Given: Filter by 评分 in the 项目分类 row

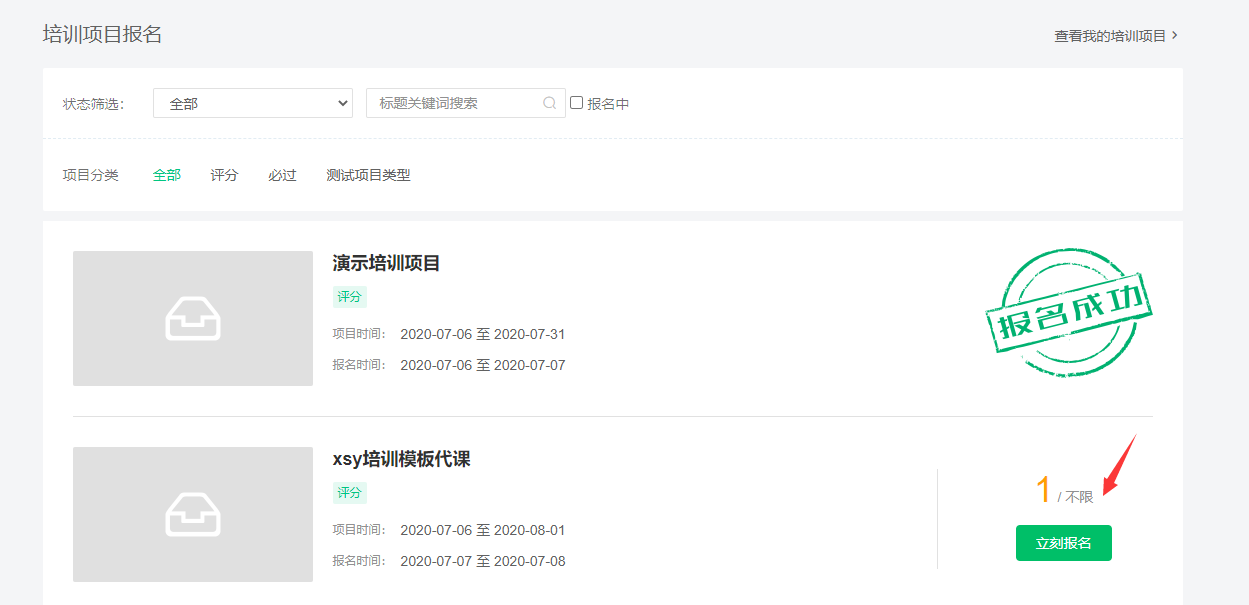Looking at the screenshot, I should tap(224, 175).
